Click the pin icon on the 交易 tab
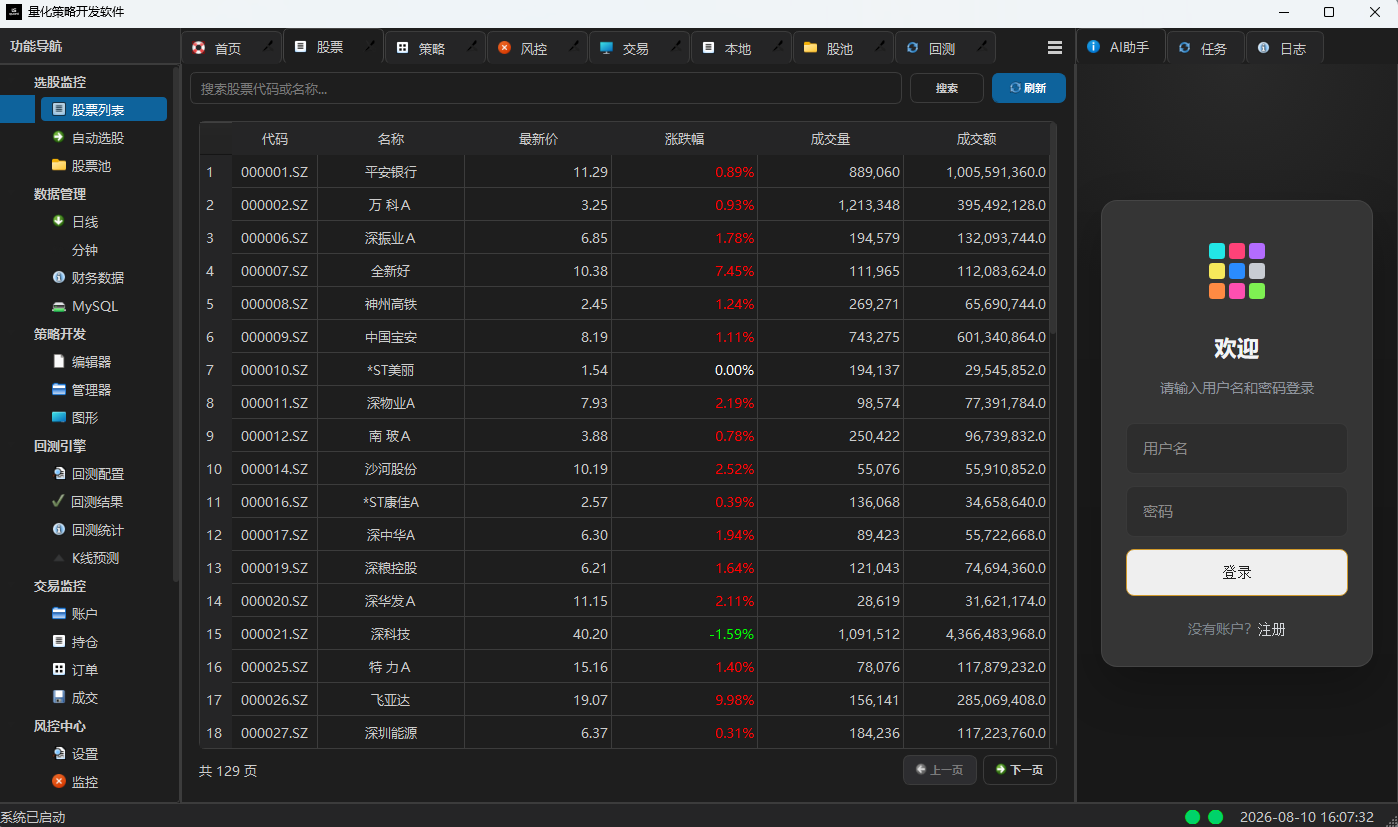The width and height of the screenshot is (1398, 827). (x=675, y=47)
